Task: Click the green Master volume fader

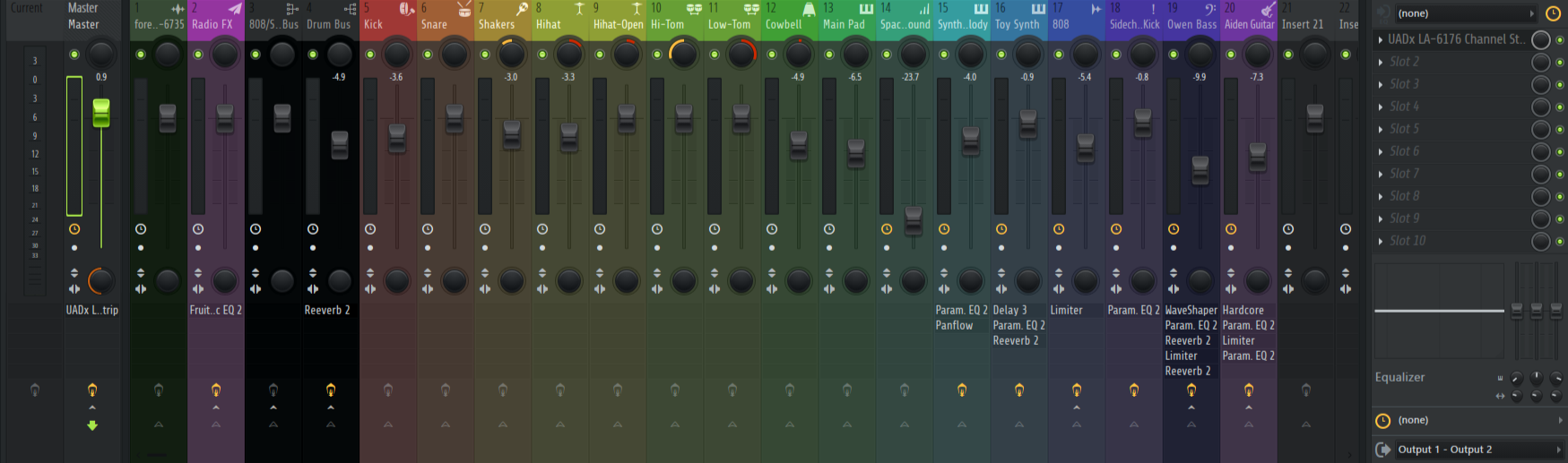Action: coord(101,113)
